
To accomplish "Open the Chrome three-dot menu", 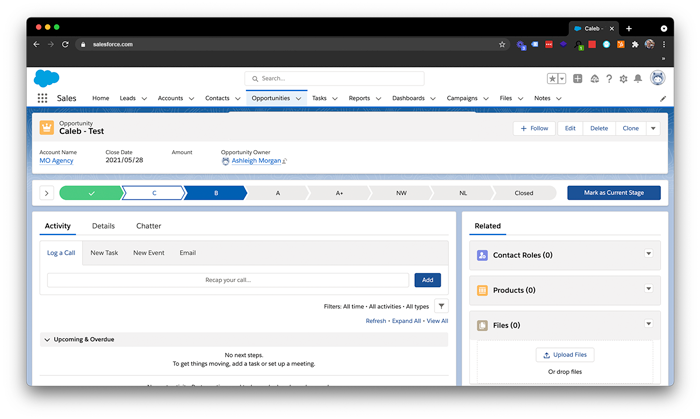I will [x=664, y=44].
